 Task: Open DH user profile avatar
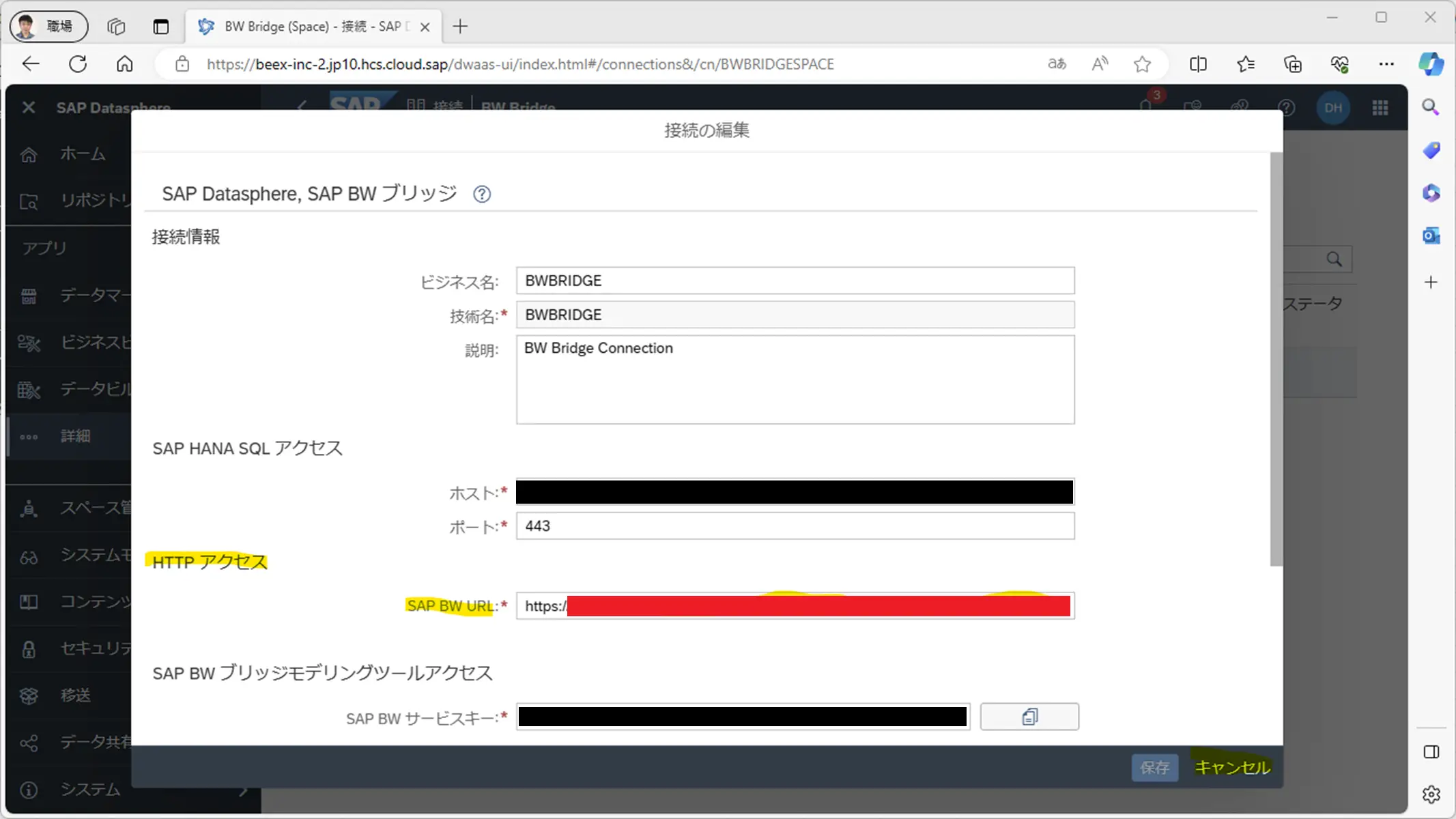click(x=1332, y=108)
